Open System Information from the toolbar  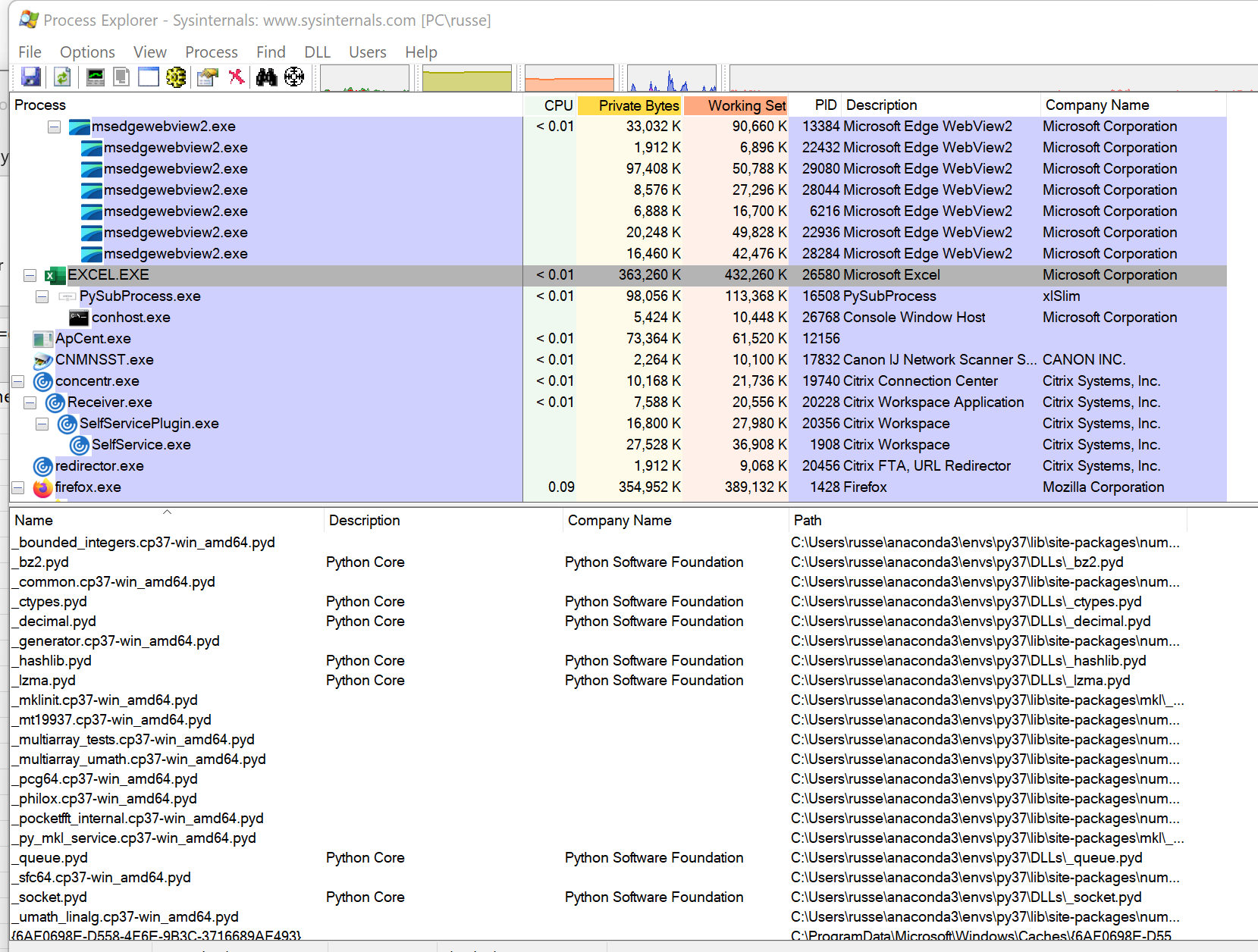(96, 77)
